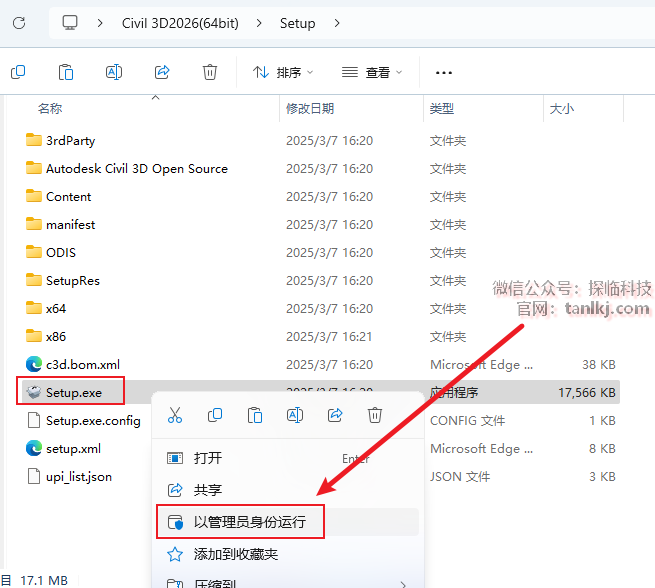The width and height of the screenshot is (655, 588).
Task: Go to Civil 3D2026(64bit) breadcrumb
Action: pyautogui.click(x=180, y=23)
